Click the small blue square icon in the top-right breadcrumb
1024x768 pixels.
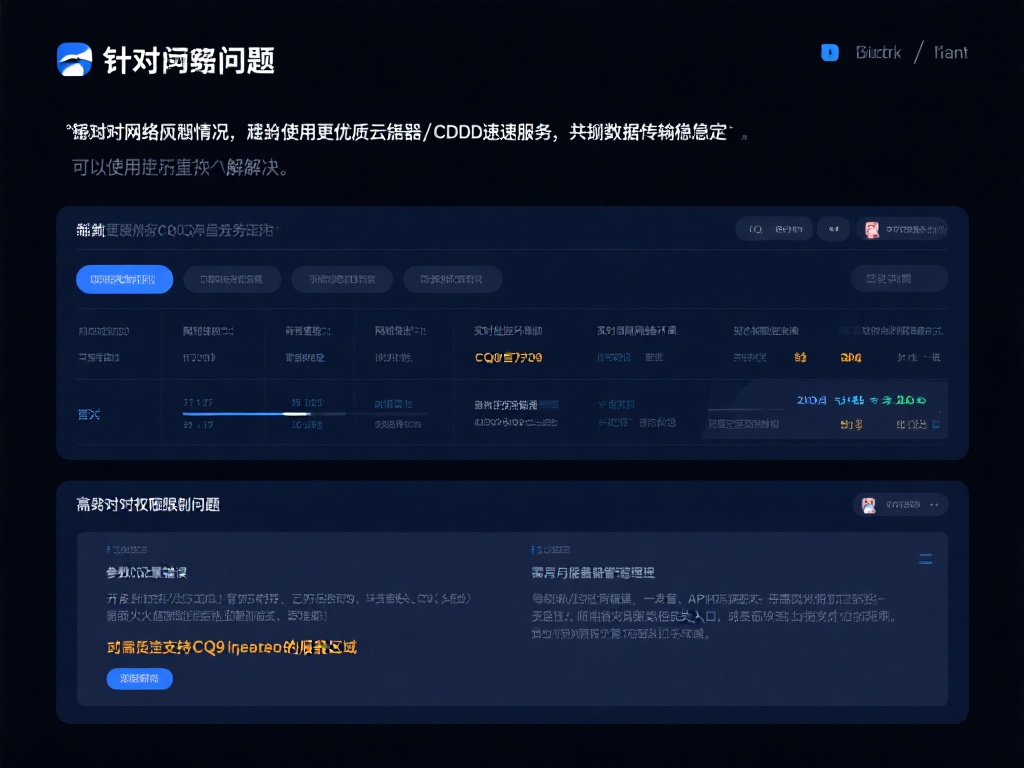tap(829, 53)
